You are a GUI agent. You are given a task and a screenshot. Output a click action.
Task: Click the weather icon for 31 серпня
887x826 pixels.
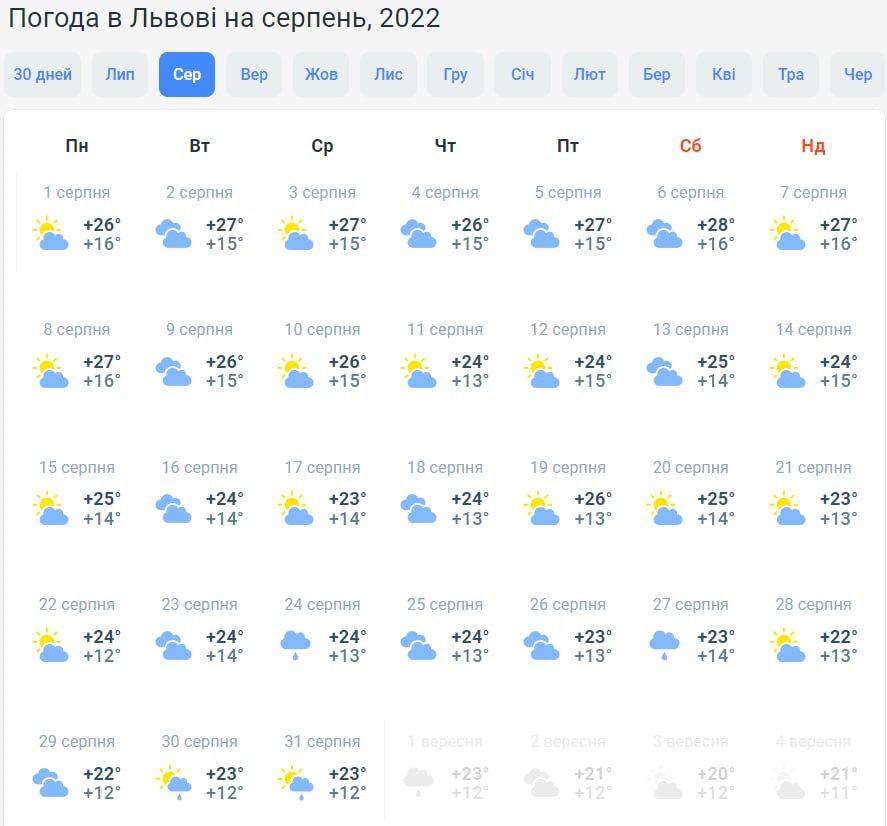[x=296, y=783]
